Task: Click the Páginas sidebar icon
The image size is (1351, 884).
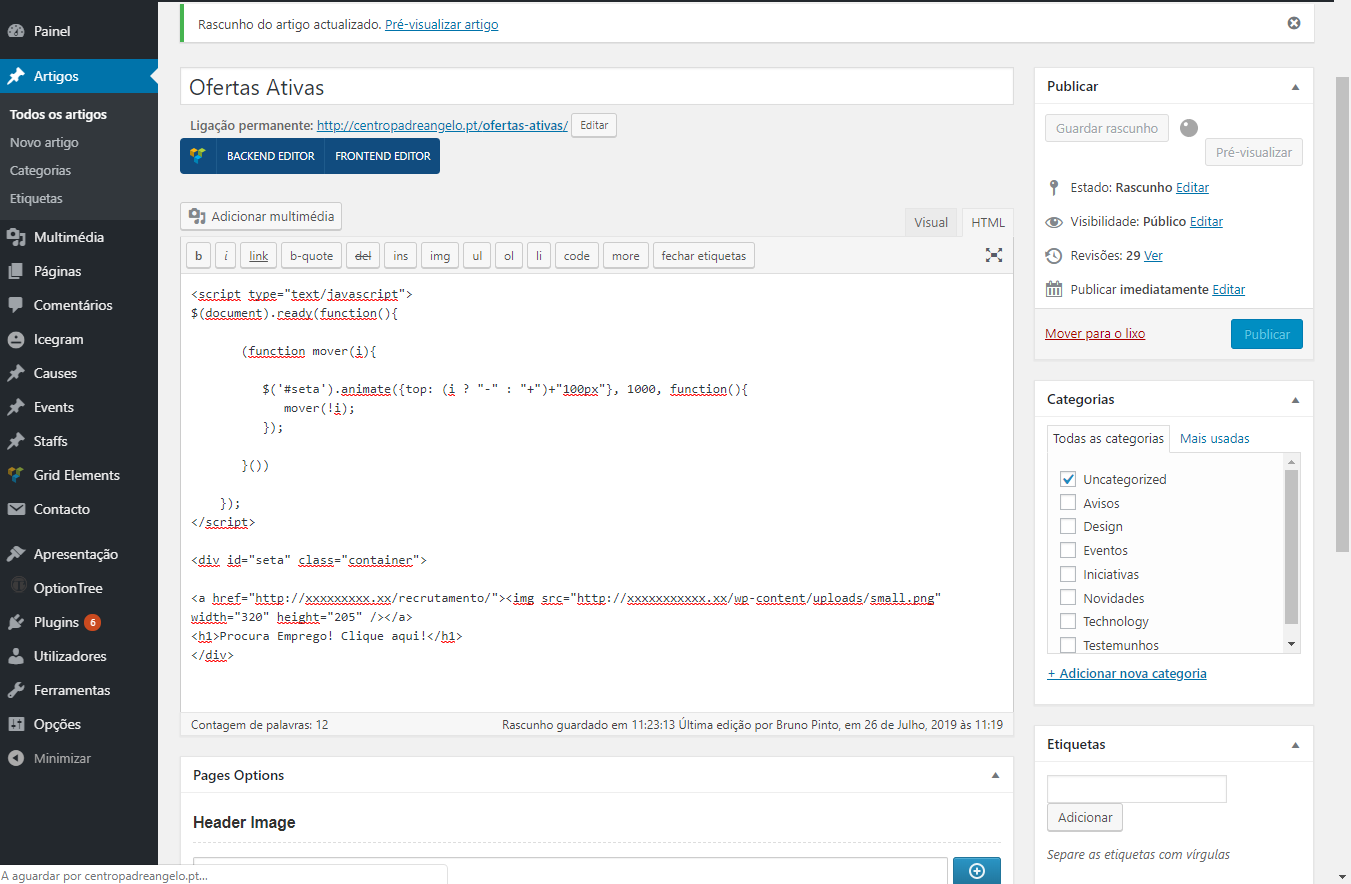Action: coord(16,271)
